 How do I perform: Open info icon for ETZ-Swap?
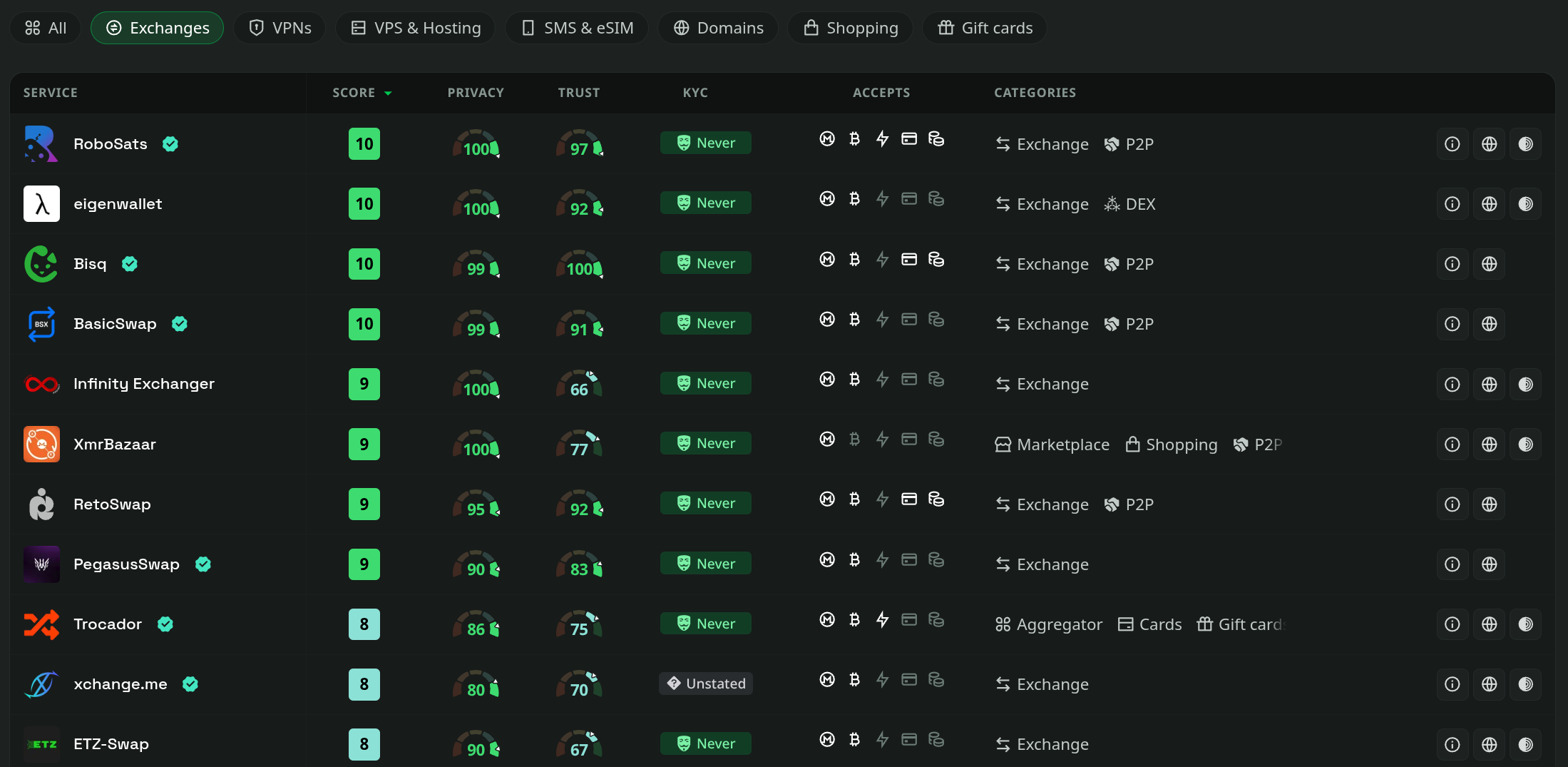pyautogui.click(x=1452, y=744)
